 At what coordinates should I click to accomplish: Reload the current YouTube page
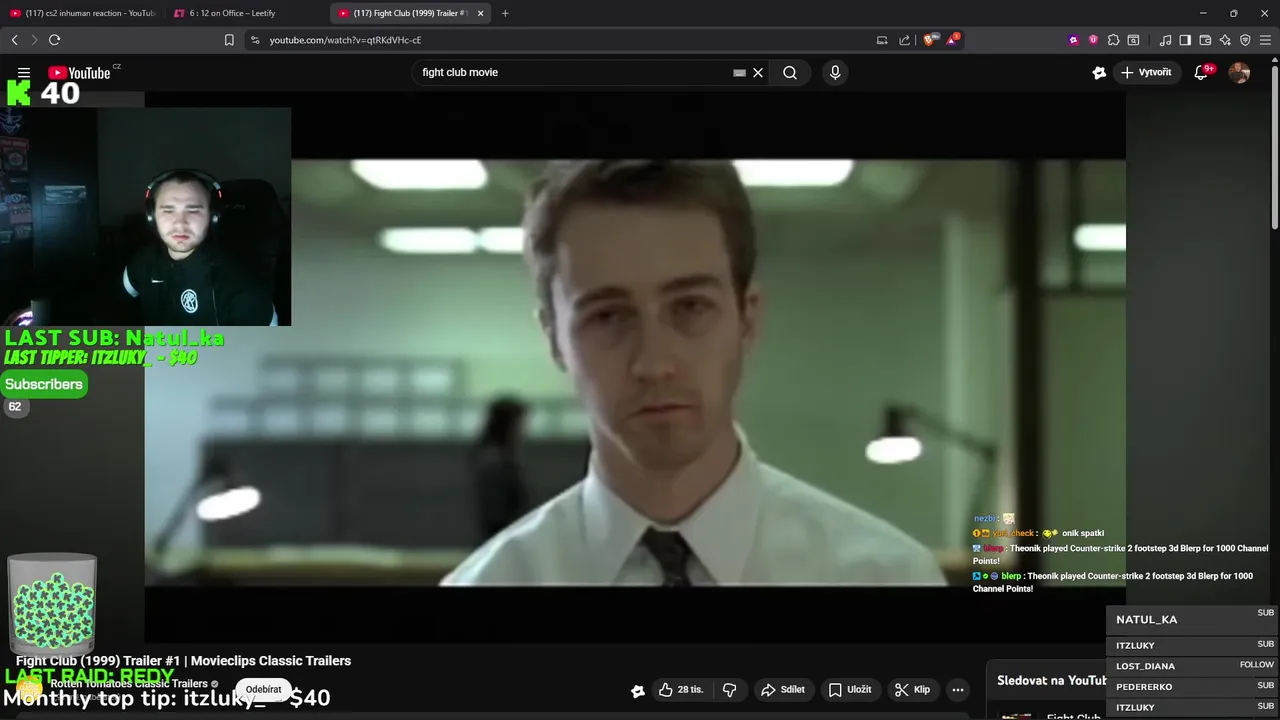pyautogui.click(x=54, y=40)
